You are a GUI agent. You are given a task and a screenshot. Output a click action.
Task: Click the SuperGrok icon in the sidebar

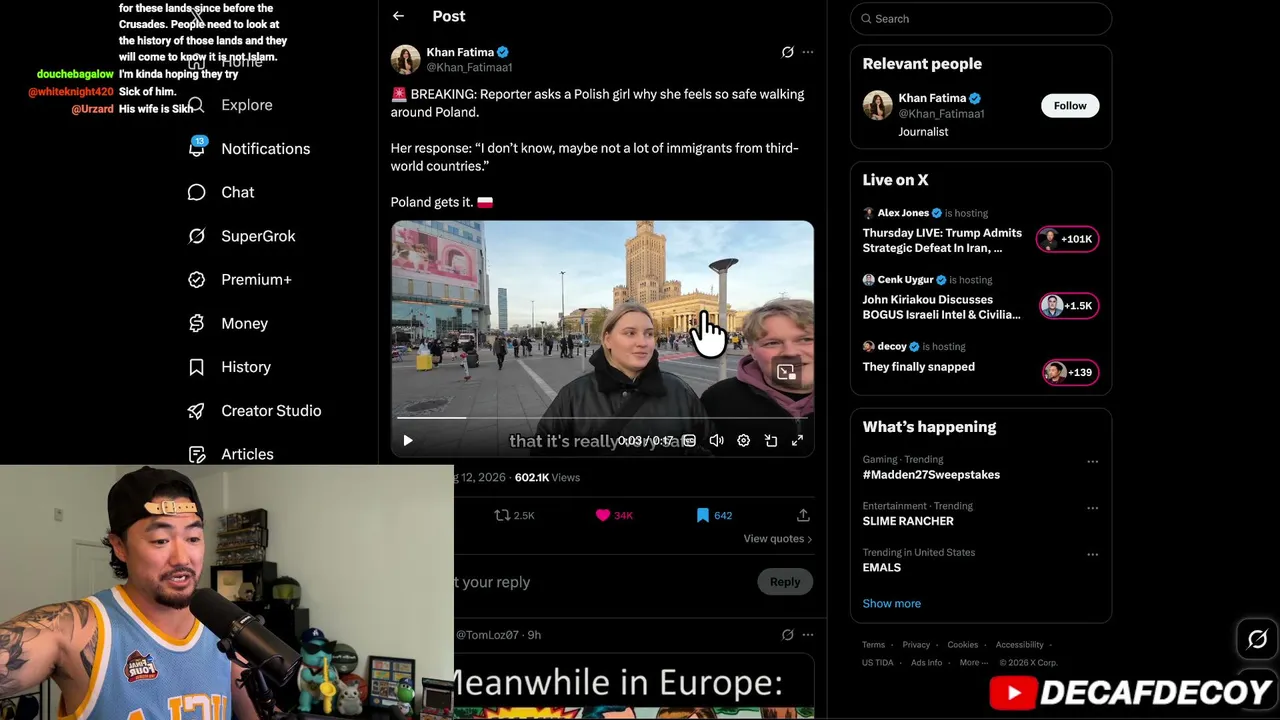point(197,236)
